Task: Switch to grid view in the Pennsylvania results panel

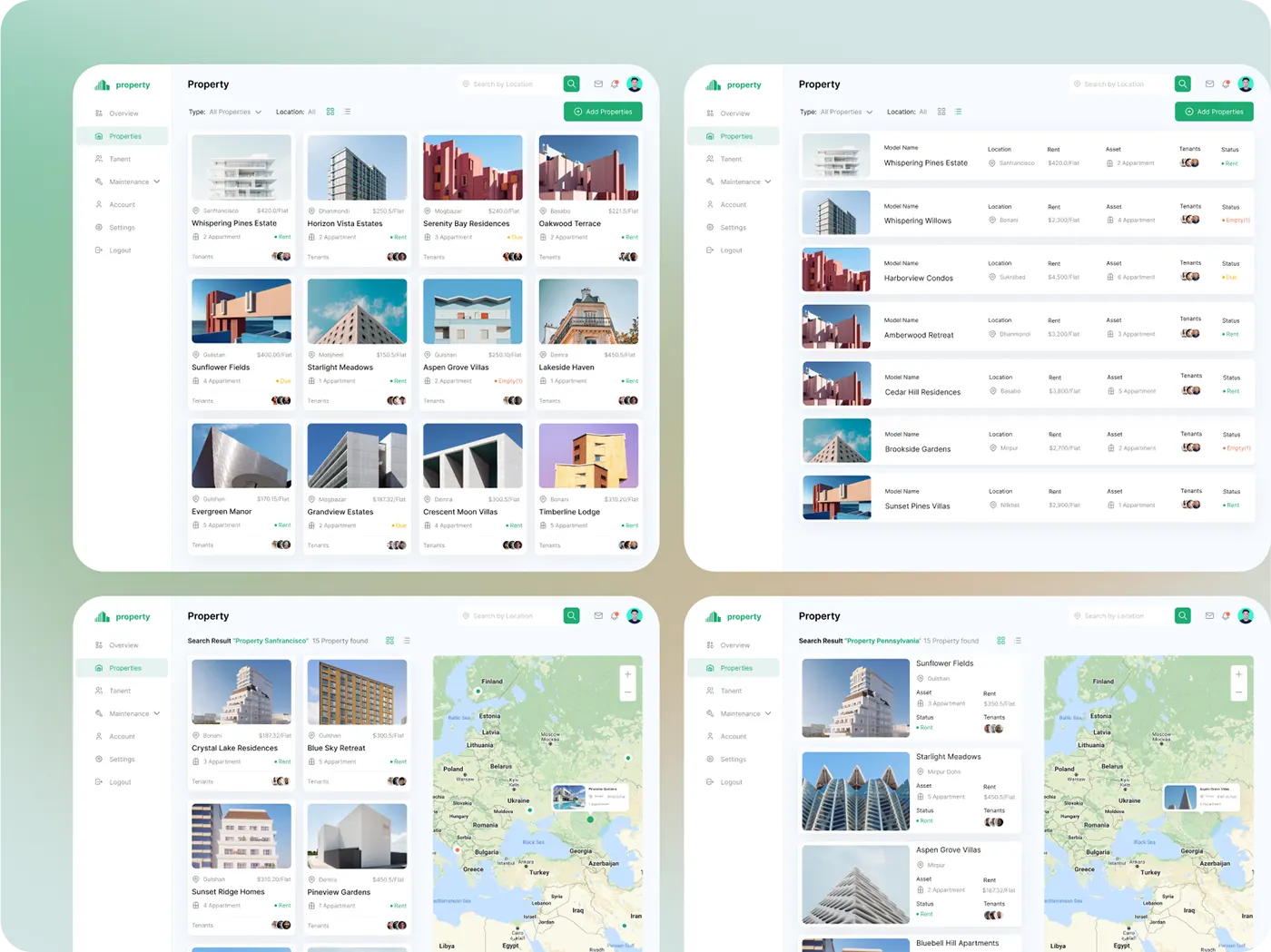Action: tap(1001, 641)
